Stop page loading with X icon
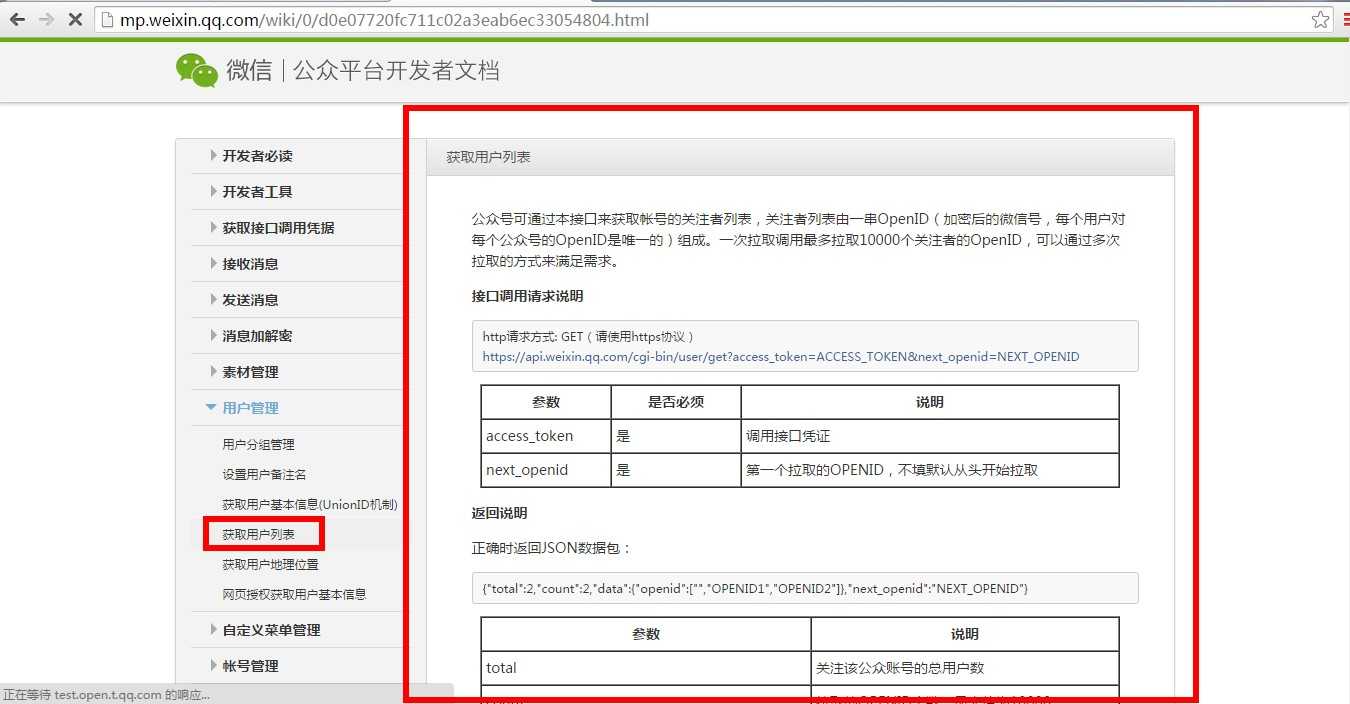 point(75,19)
